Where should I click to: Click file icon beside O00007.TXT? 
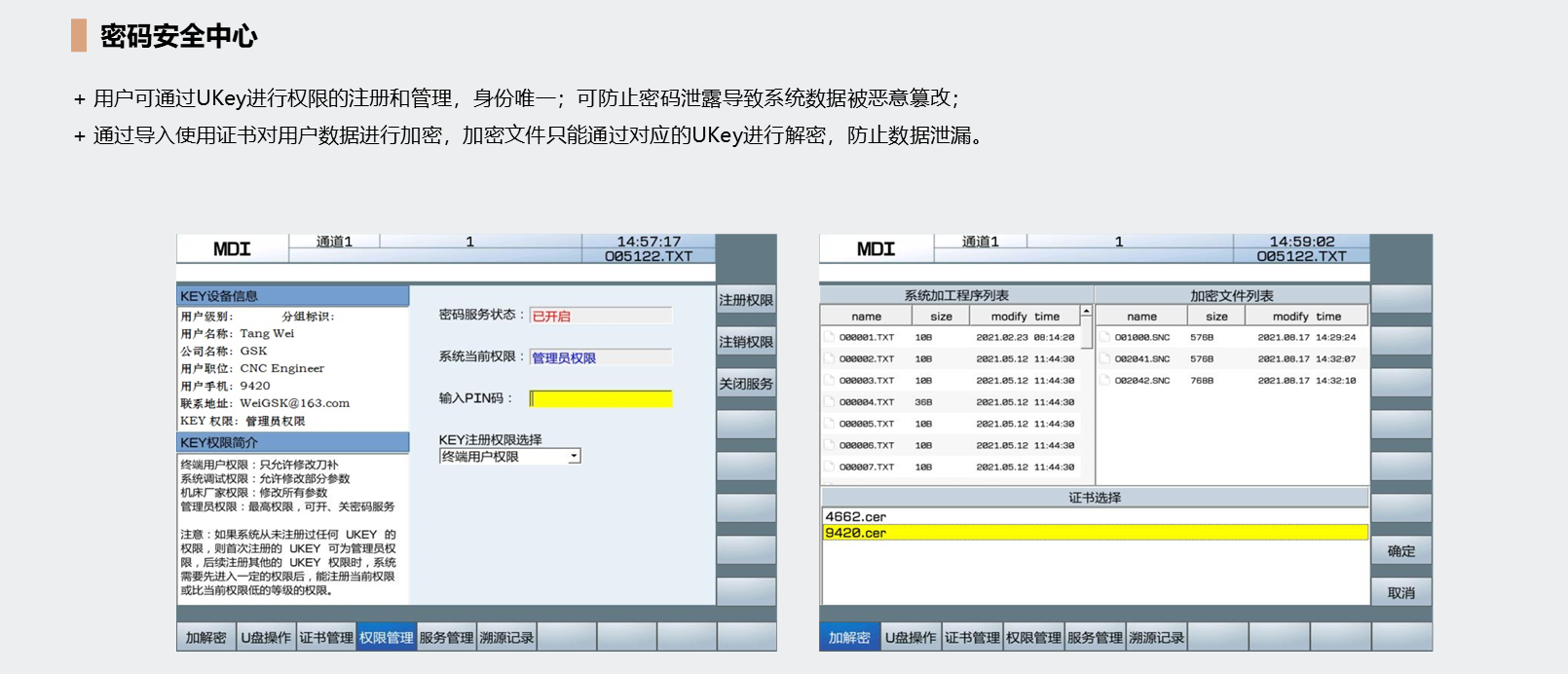pyautogui.click(x=830, y=467)
